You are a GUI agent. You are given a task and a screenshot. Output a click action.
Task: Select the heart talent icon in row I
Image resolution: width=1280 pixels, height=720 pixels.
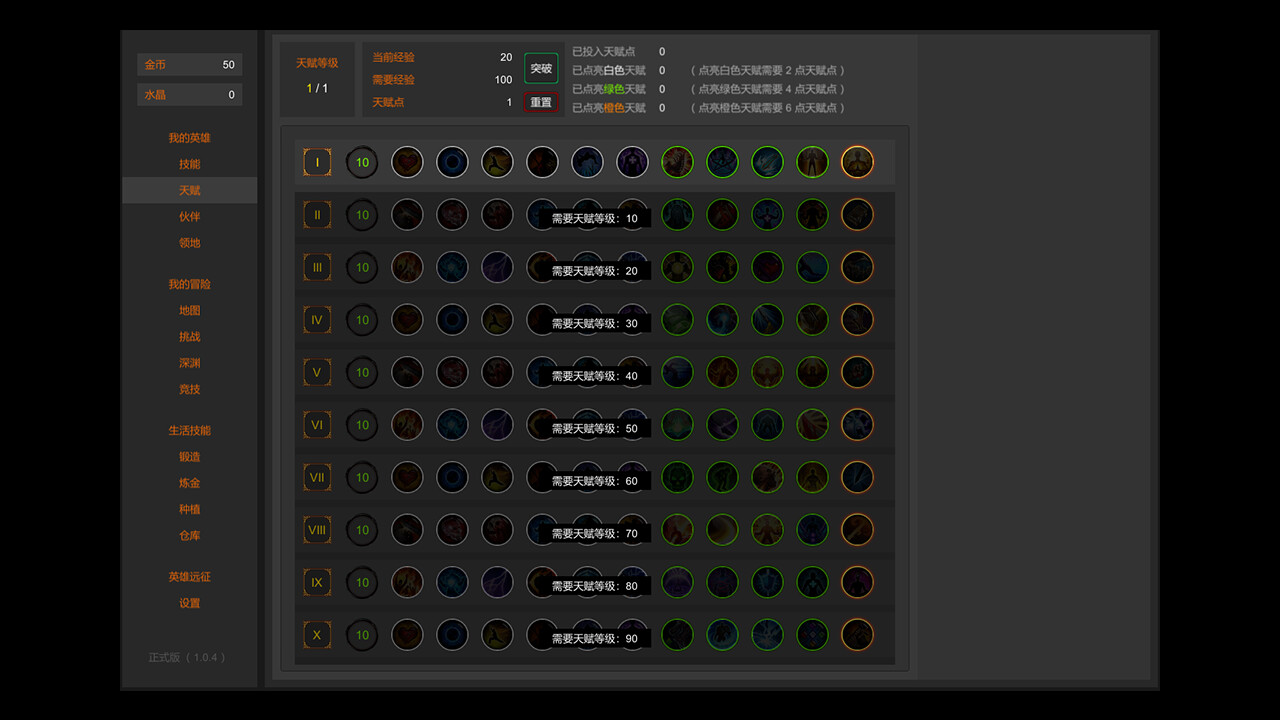[x=407, y=161]
